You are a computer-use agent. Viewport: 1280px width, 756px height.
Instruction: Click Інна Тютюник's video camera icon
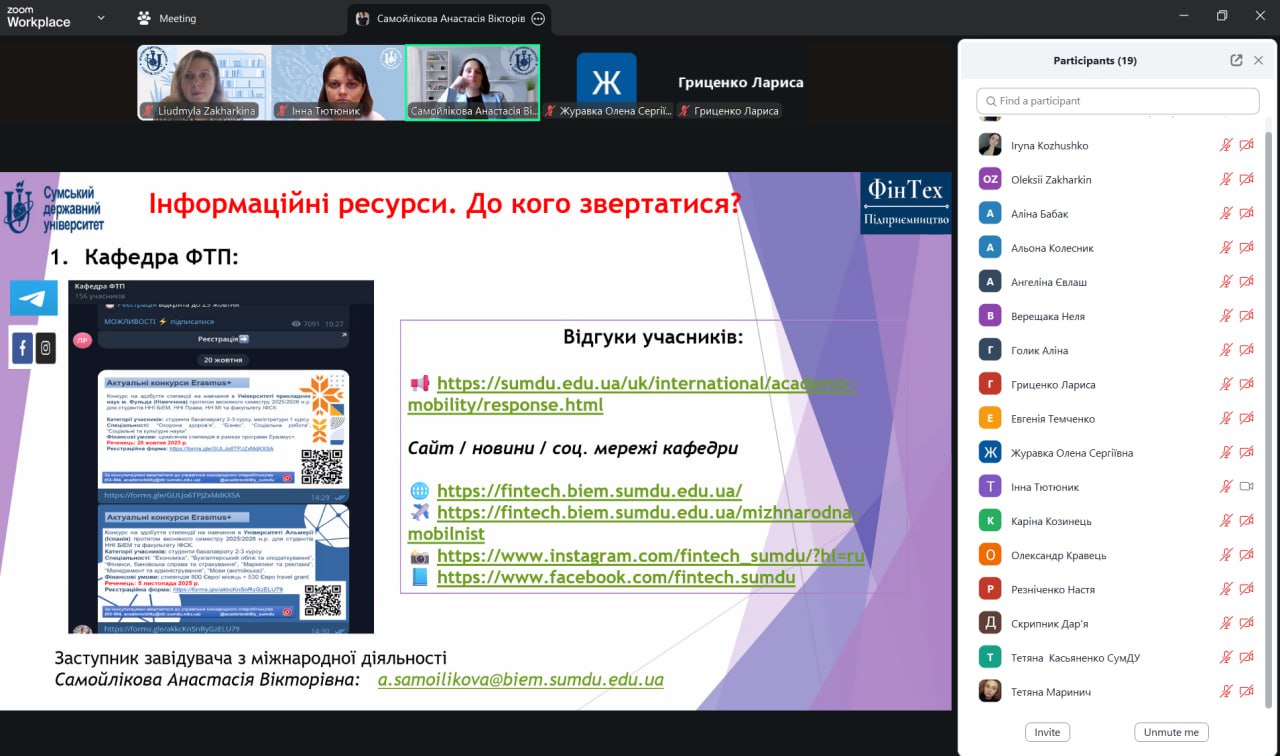tap(1246, 487)
